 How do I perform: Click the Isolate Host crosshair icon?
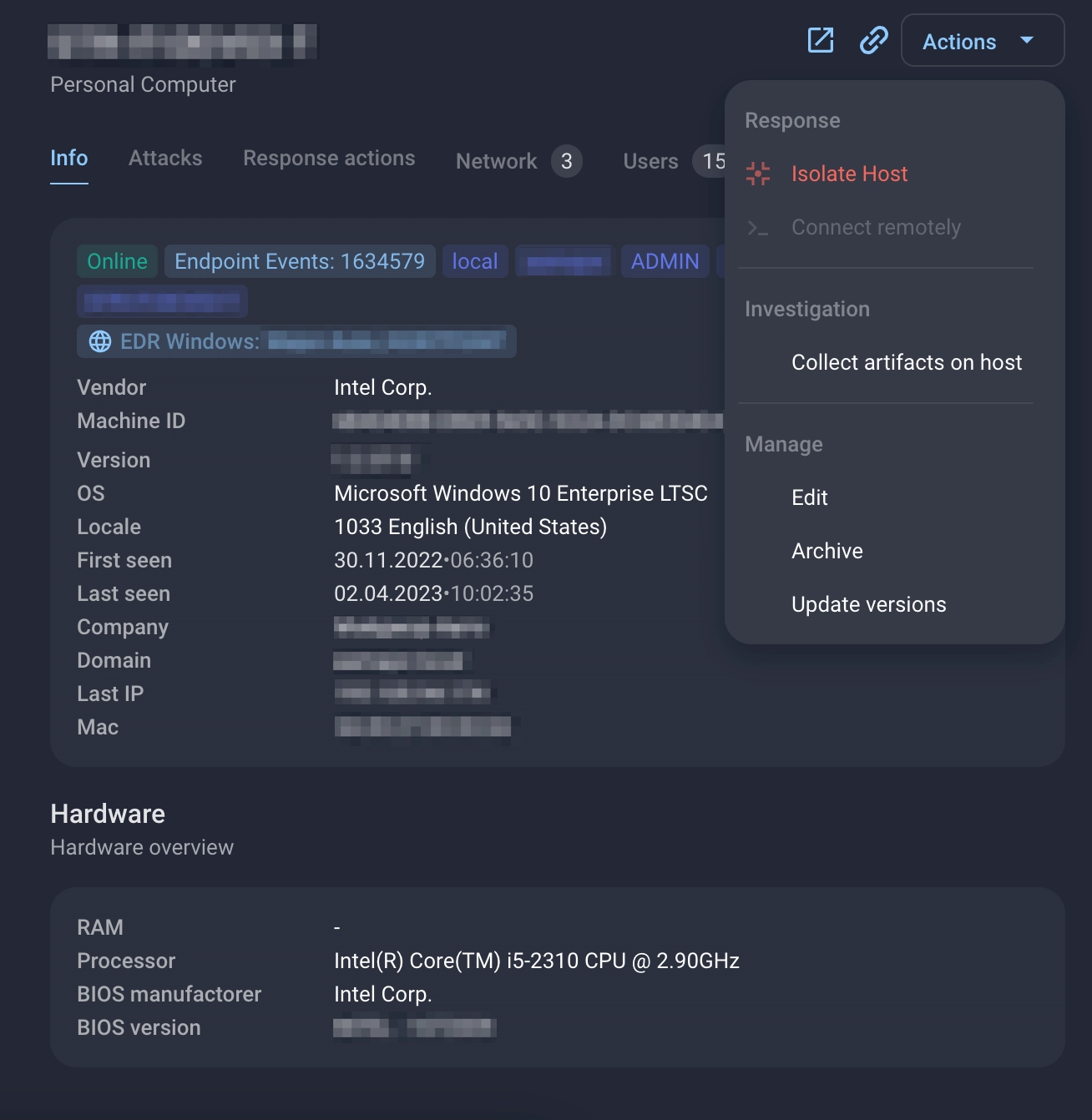(758, 174)
